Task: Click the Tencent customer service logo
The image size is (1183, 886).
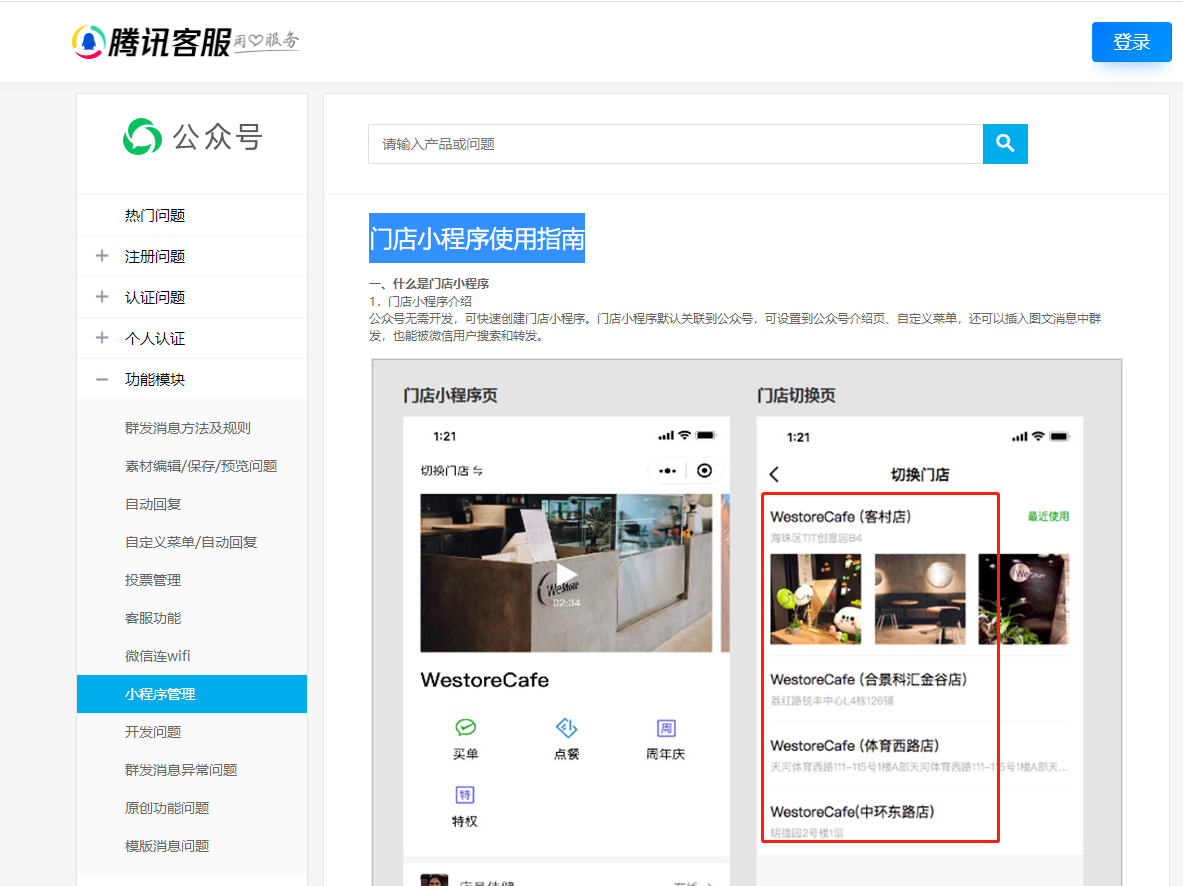Action: click(152, 42)
